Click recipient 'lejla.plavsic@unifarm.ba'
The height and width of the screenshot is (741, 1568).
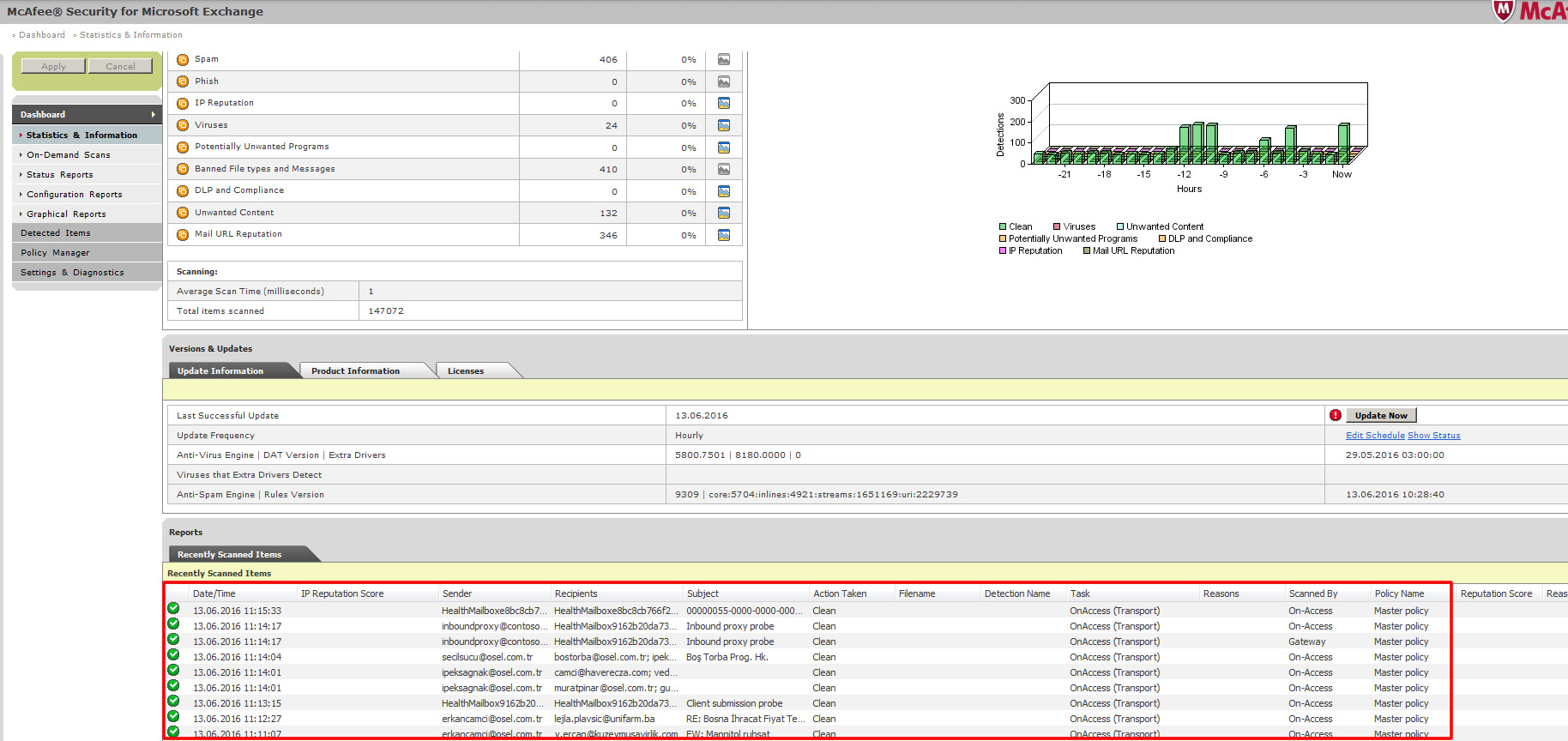604,719
